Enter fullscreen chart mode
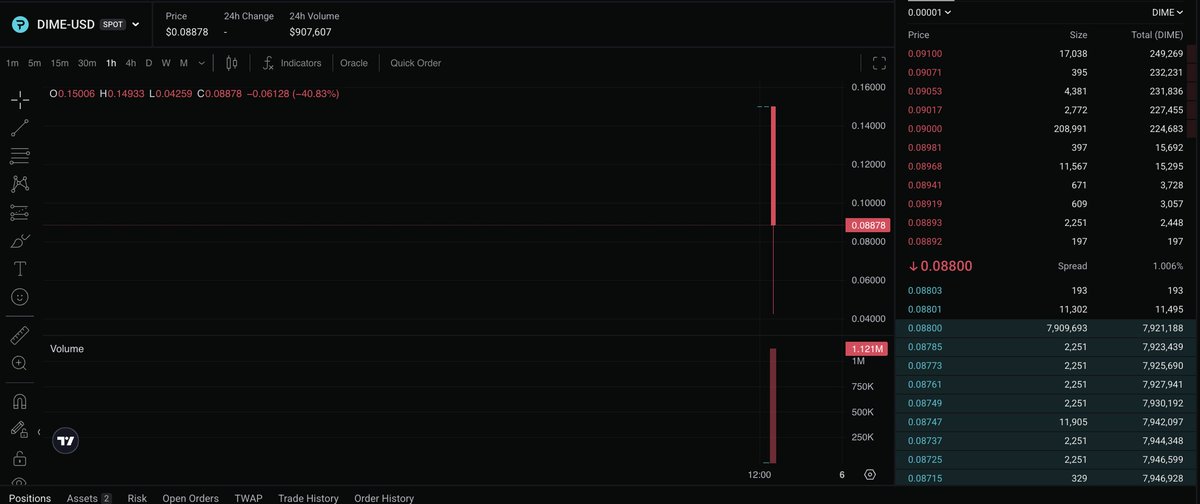The height and width of the screenshot is (504, 1200). coord(880,63)
